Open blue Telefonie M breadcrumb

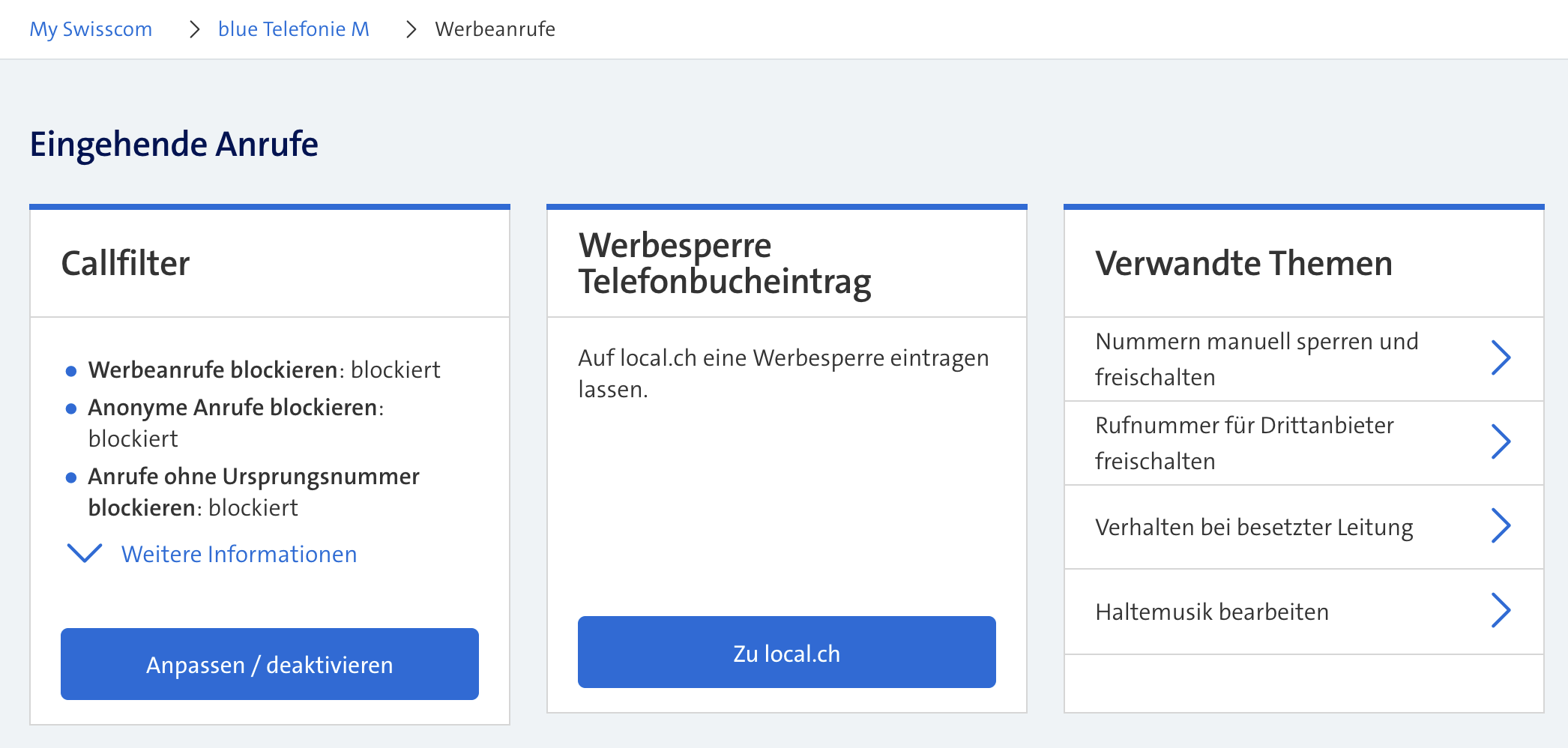pos(293,29)
